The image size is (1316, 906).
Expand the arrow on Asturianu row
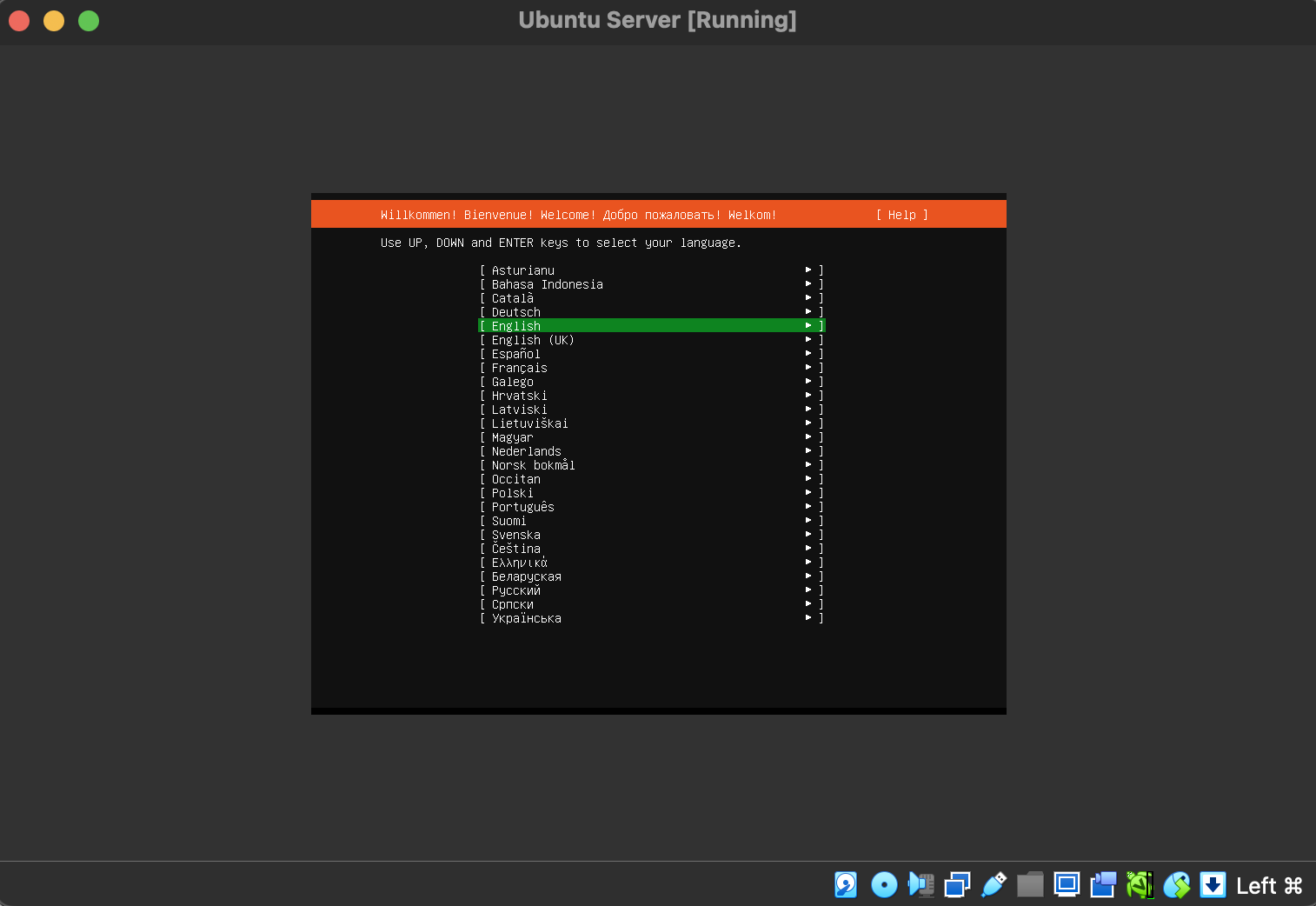point(808,270)
